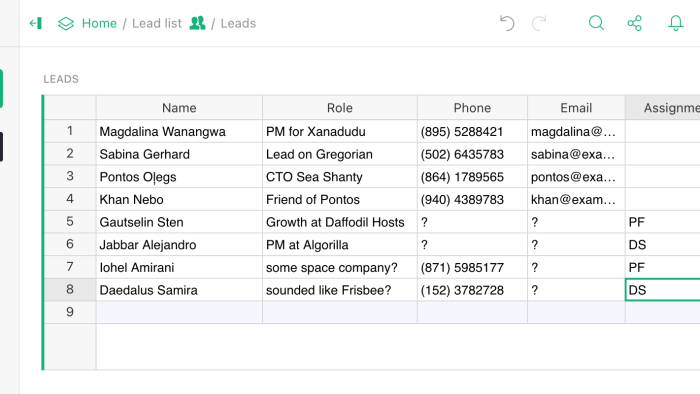Click the email cell starting sabina@exa
Image resolution: width=700 pixels, height=394 pixels.
click(x=576, y=154)
